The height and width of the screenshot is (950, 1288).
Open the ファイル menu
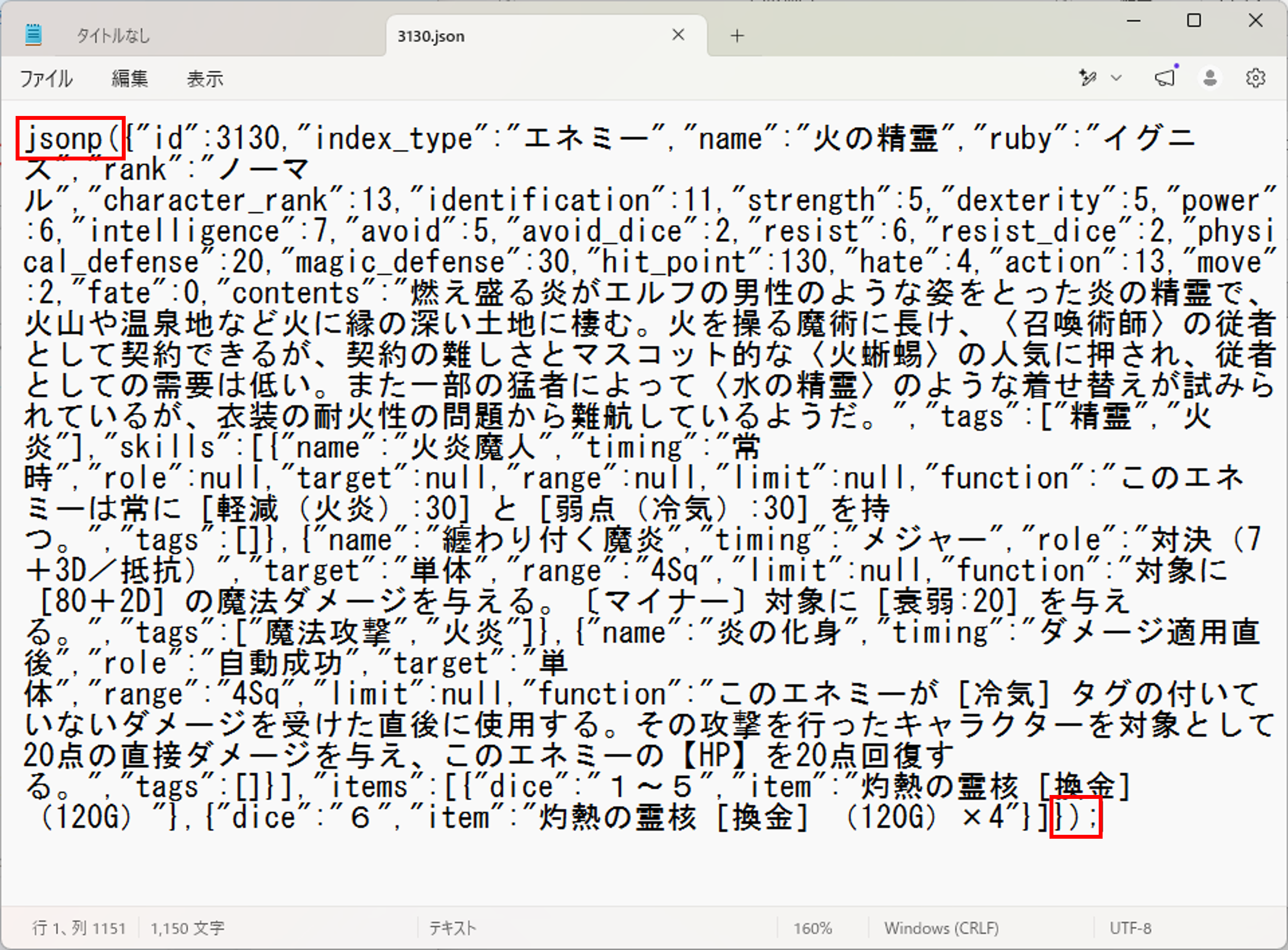pos(46,79)
